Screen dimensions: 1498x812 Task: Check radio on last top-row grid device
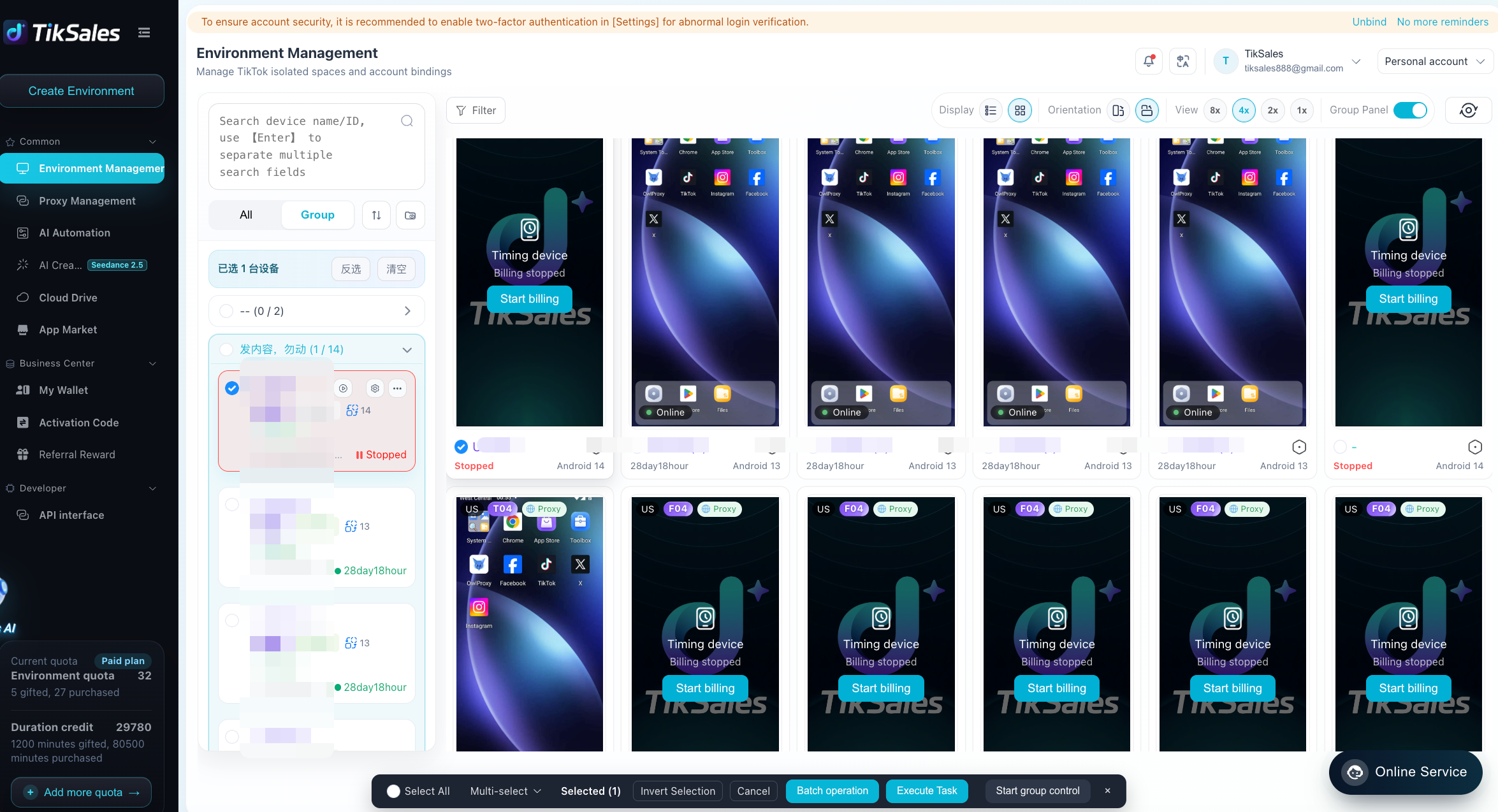pyautogui.click(x=1341, y=447)
